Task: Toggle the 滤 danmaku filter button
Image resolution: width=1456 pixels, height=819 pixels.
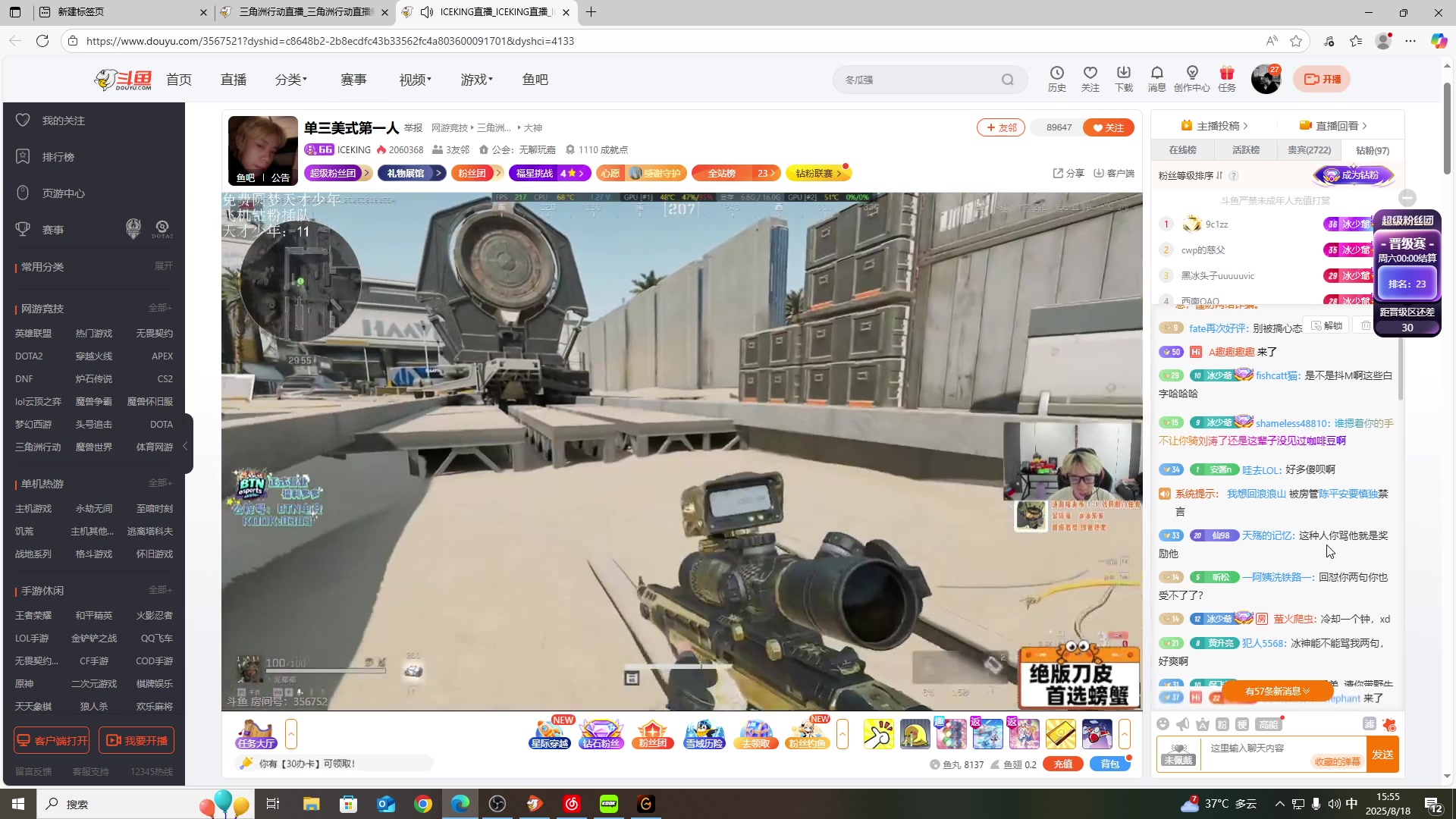Action: click(x=1369, y=723)
